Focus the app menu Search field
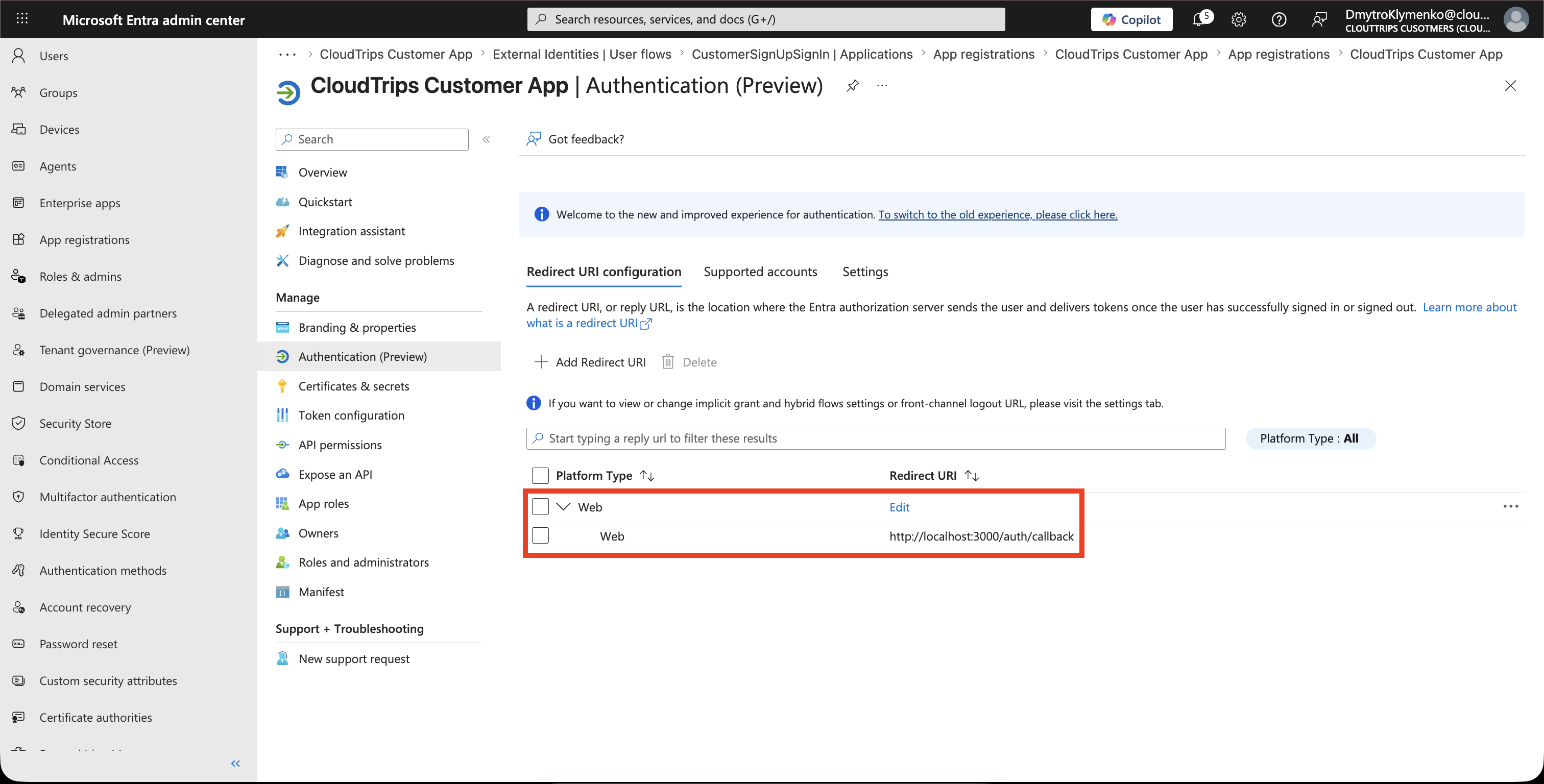The image size is (1544, 784). click(x=372, y=139)
